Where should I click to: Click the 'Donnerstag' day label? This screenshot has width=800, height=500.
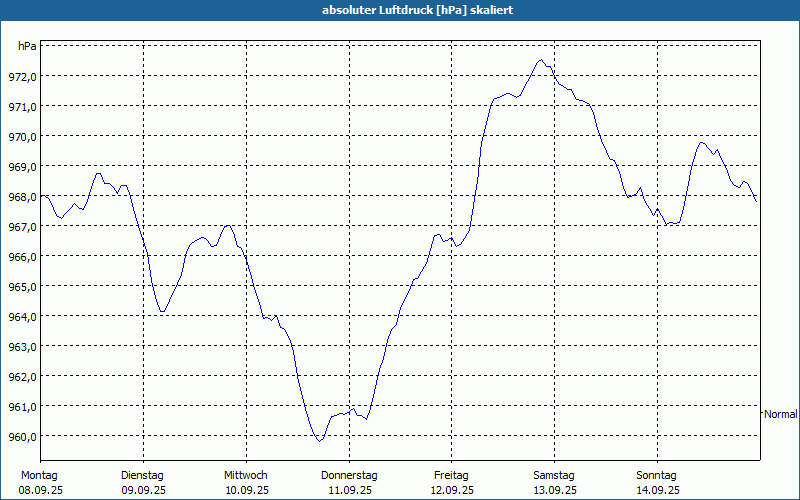point(349,476)
